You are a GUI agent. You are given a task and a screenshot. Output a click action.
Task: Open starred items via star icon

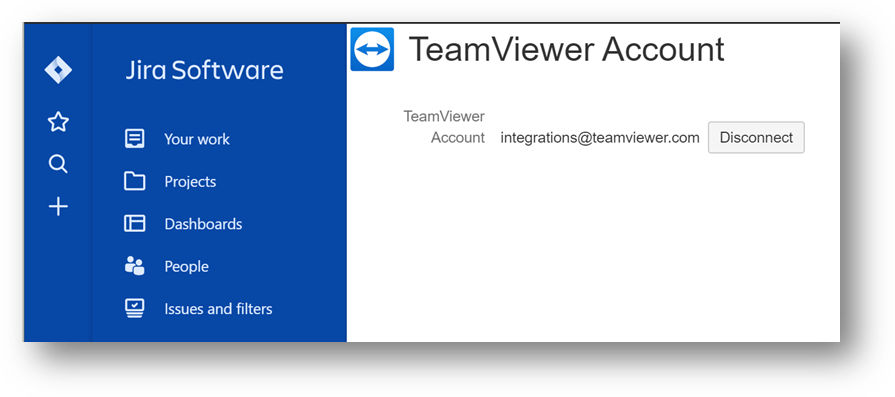(x=58, y=121)
